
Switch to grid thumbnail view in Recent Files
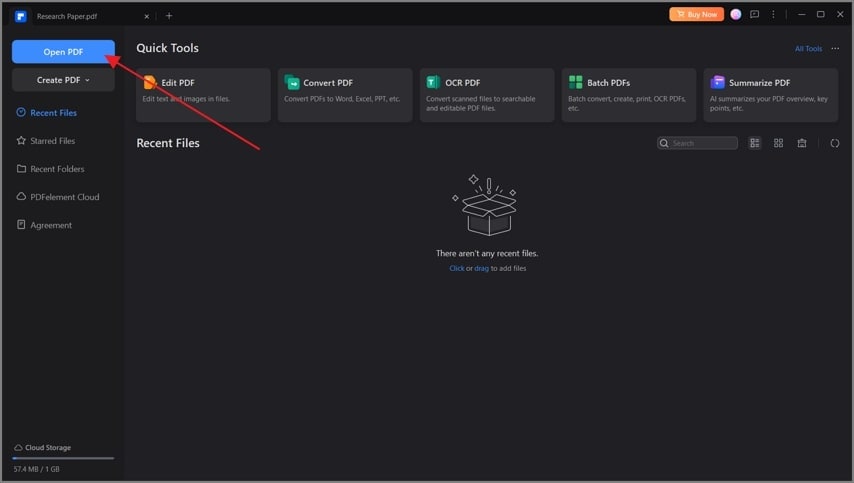(778, 143)
